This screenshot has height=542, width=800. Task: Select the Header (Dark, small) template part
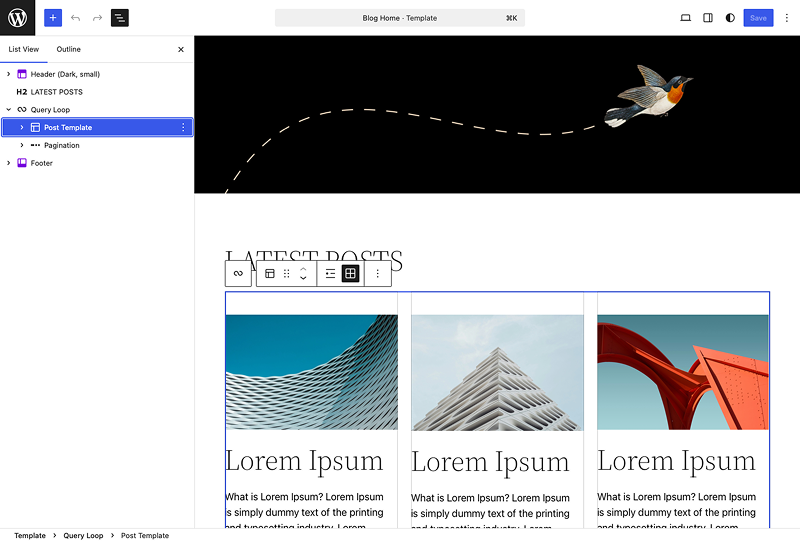[x=65, y=74]
